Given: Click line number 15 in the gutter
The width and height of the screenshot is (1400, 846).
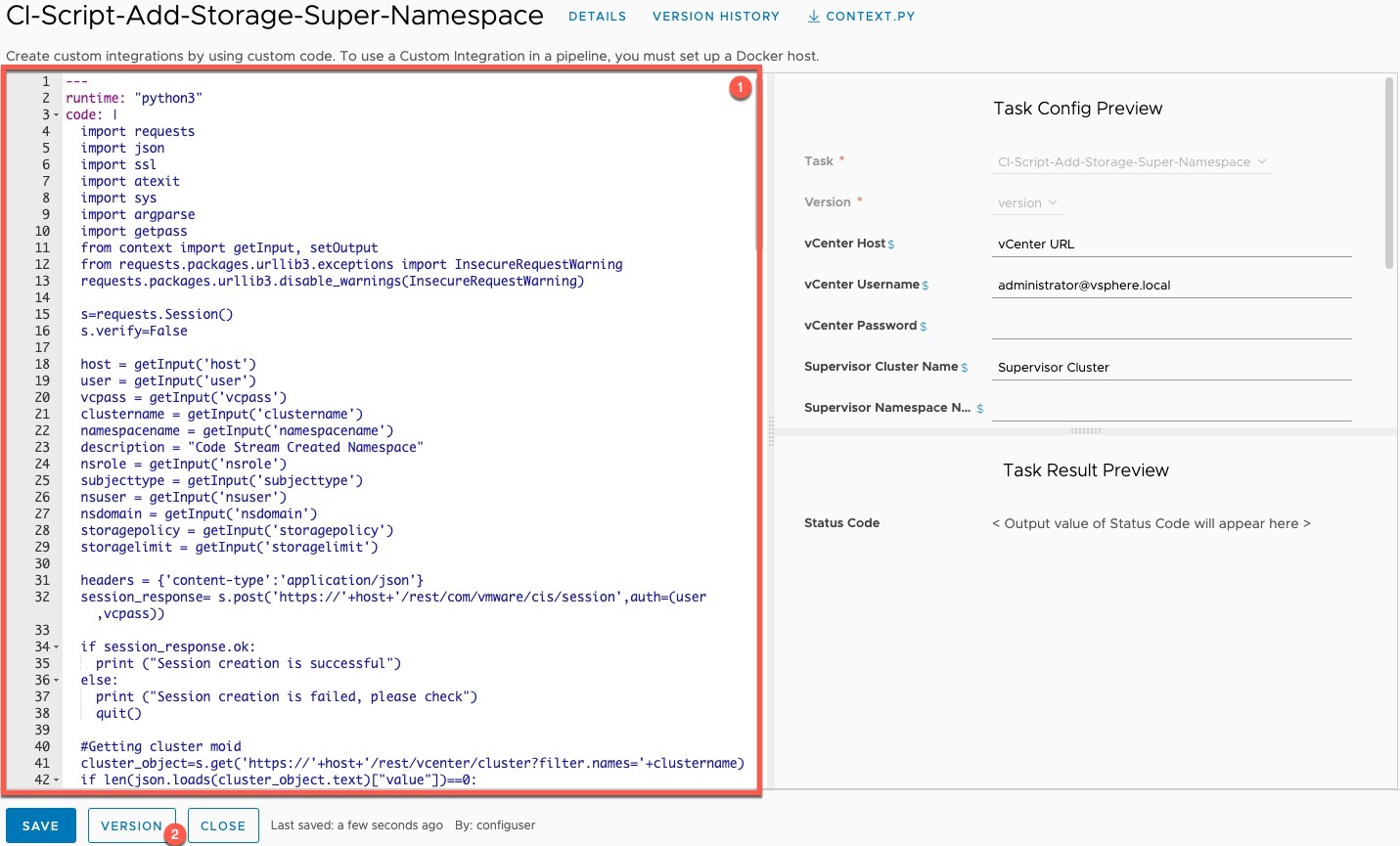Looking at the screenshot, I should tap(42, 314).
